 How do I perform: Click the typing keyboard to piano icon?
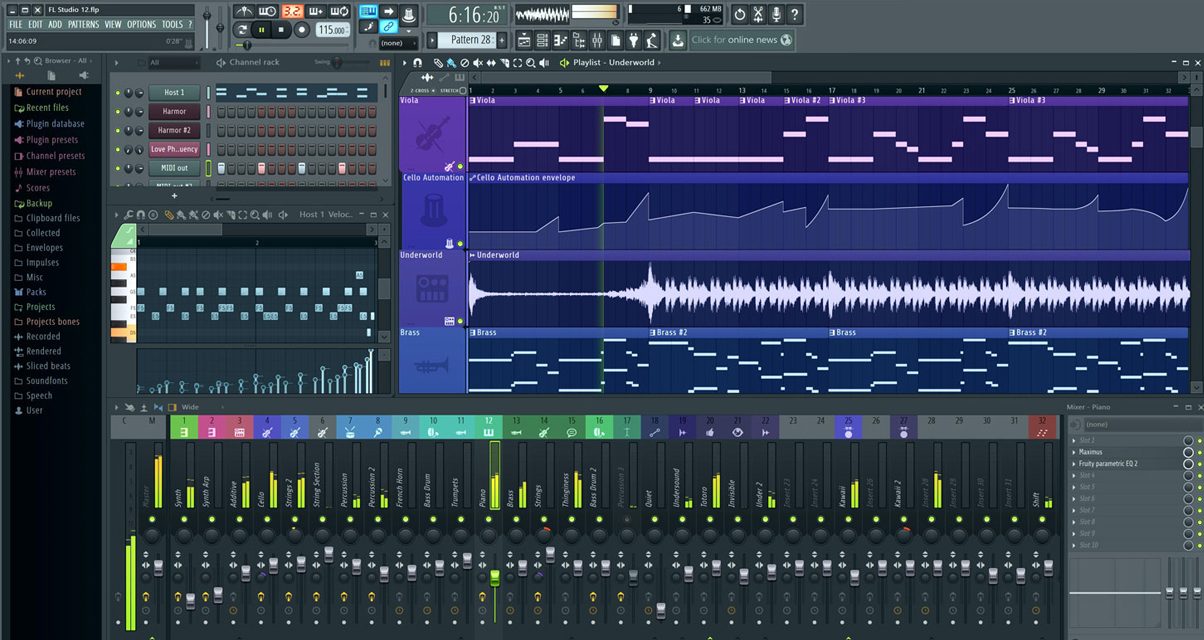tap(368, 10)
